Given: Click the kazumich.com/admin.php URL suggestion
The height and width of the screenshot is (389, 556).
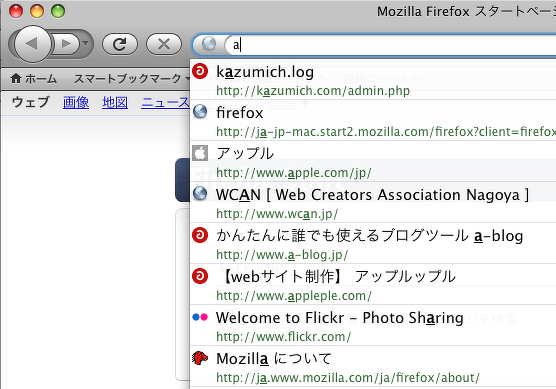Looking at the screenshot, I should (313, 91).
